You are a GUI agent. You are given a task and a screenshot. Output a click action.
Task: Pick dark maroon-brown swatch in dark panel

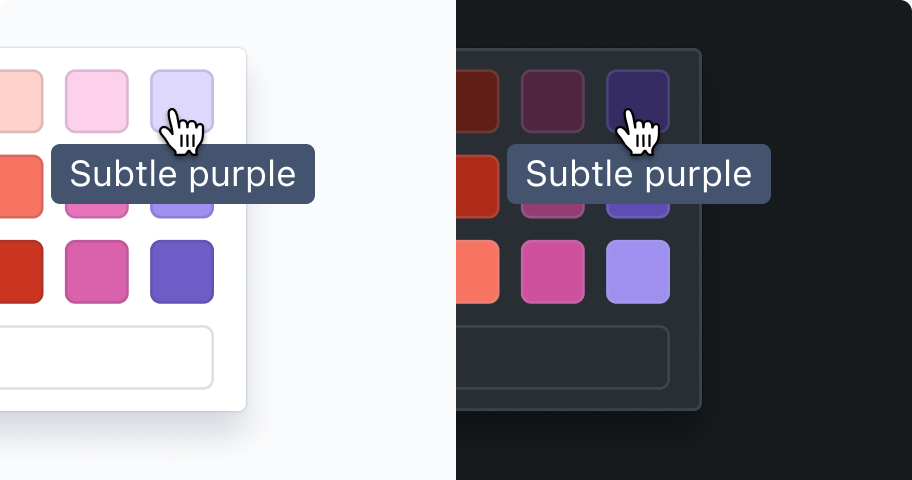[478, 101]
